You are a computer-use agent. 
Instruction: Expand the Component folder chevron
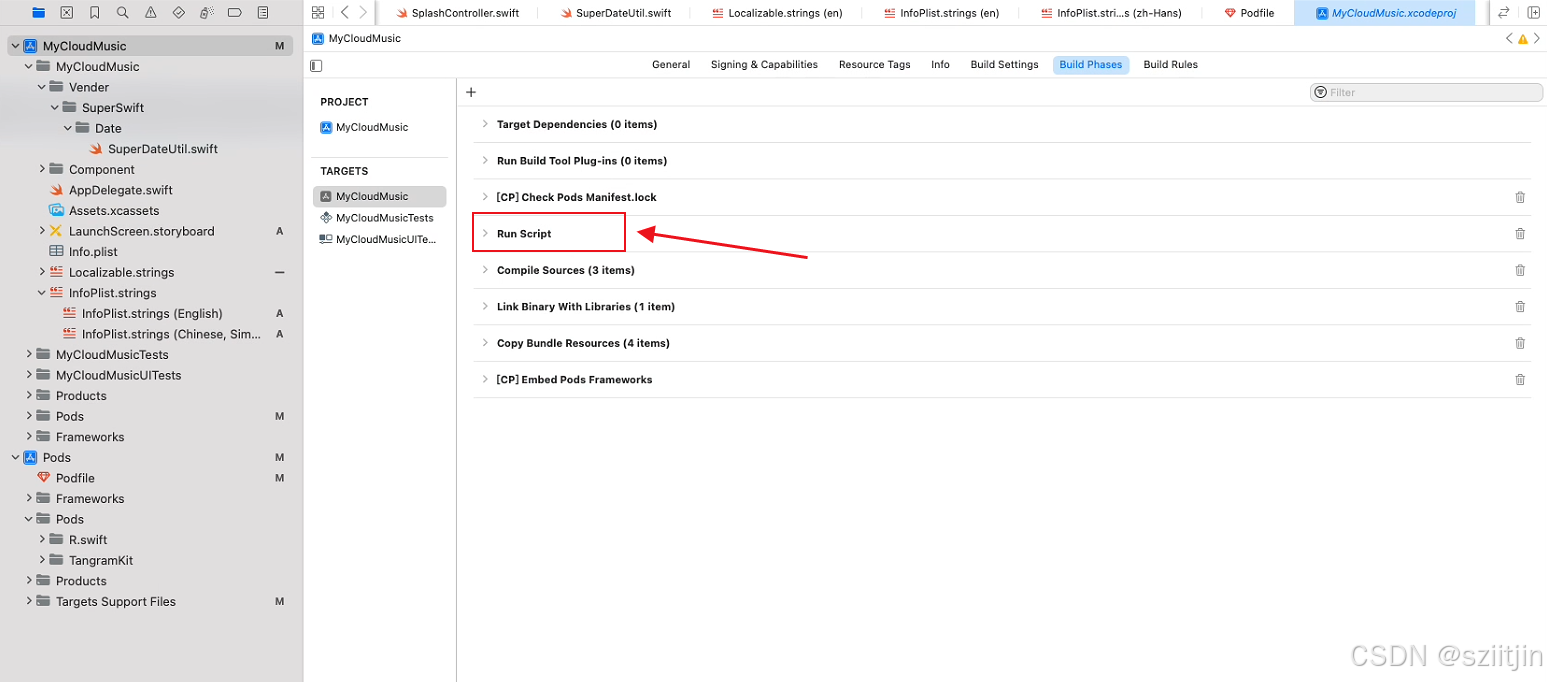(x=42, y=170)
